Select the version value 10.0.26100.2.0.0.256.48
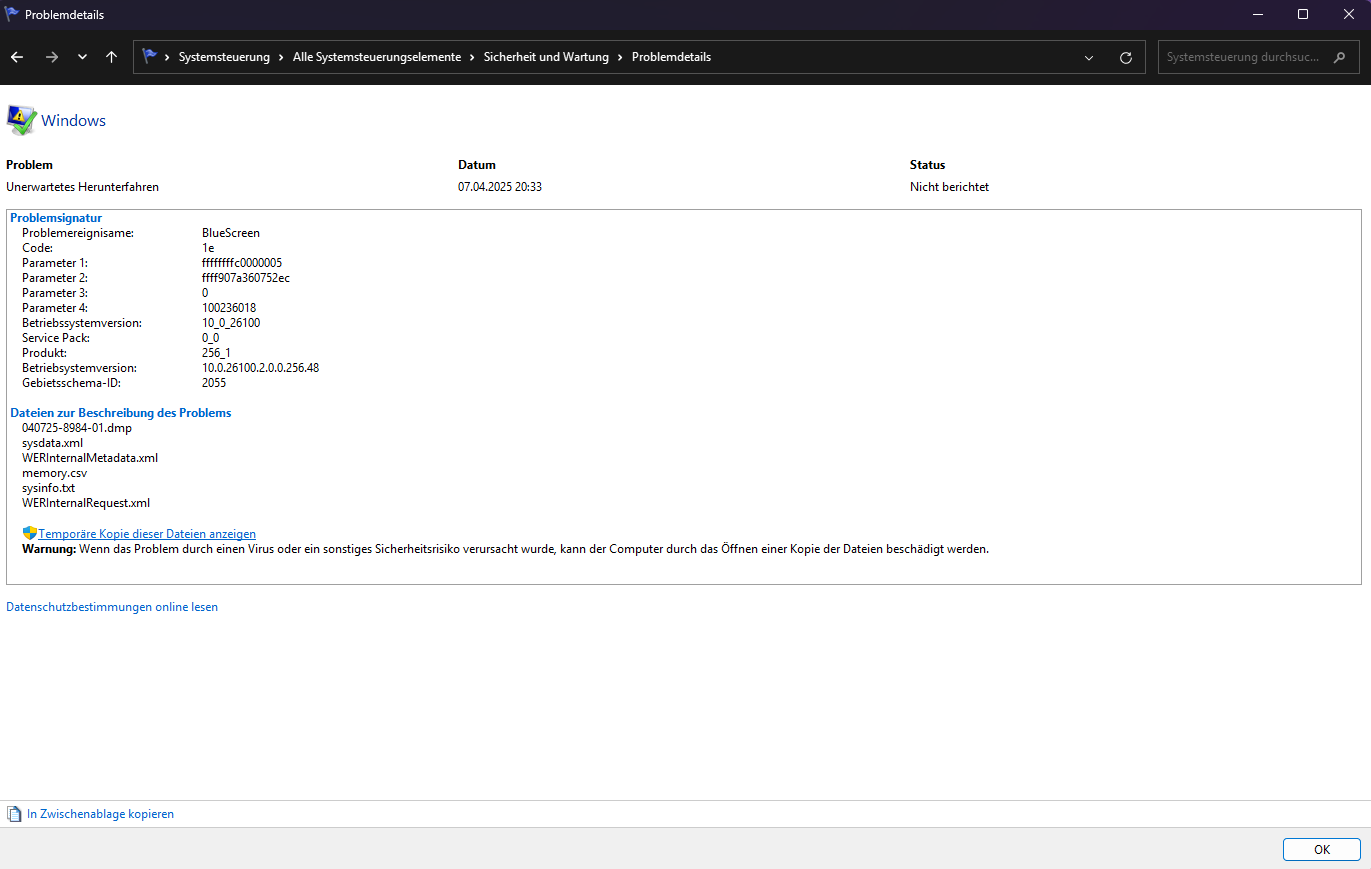The width and height of the screenshot is (1371, 869). click(x=260, y=368)
